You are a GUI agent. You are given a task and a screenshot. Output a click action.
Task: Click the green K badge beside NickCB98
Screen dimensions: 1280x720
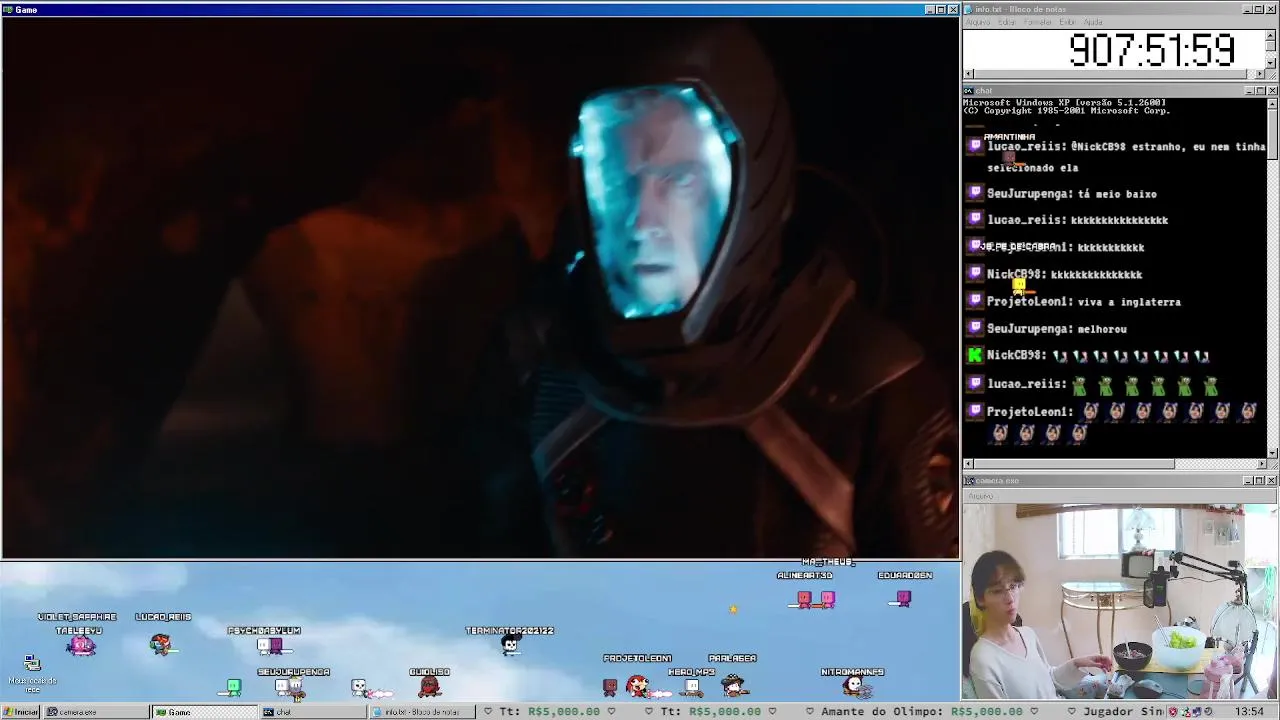coord(975,355)
